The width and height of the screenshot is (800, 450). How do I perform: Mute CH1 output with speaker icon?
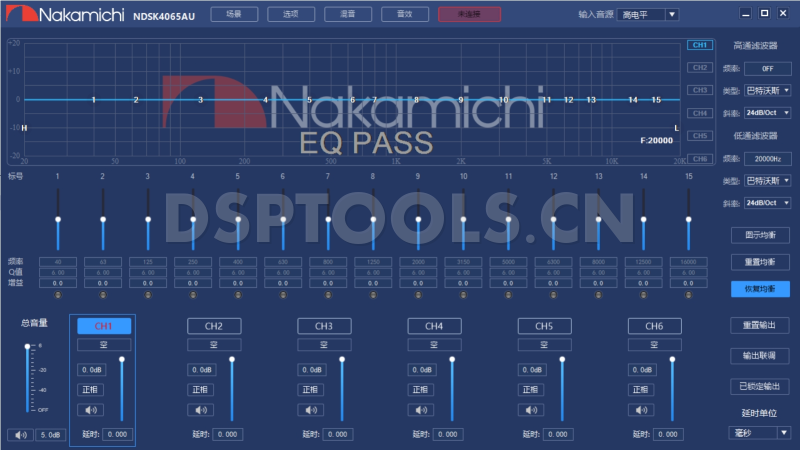coord(91,409)
